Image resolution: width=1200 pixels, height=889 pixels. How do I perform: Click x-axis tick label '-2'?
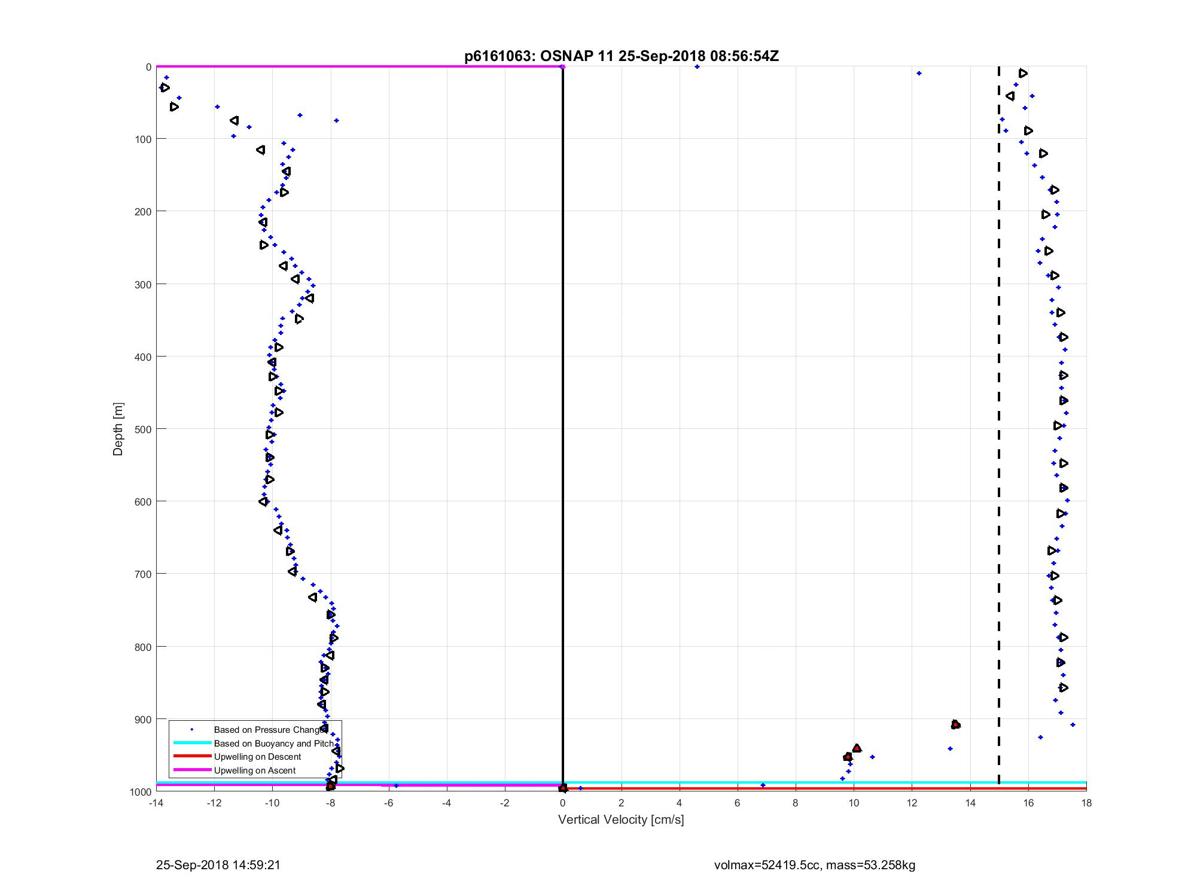click(x=504, y=802)
